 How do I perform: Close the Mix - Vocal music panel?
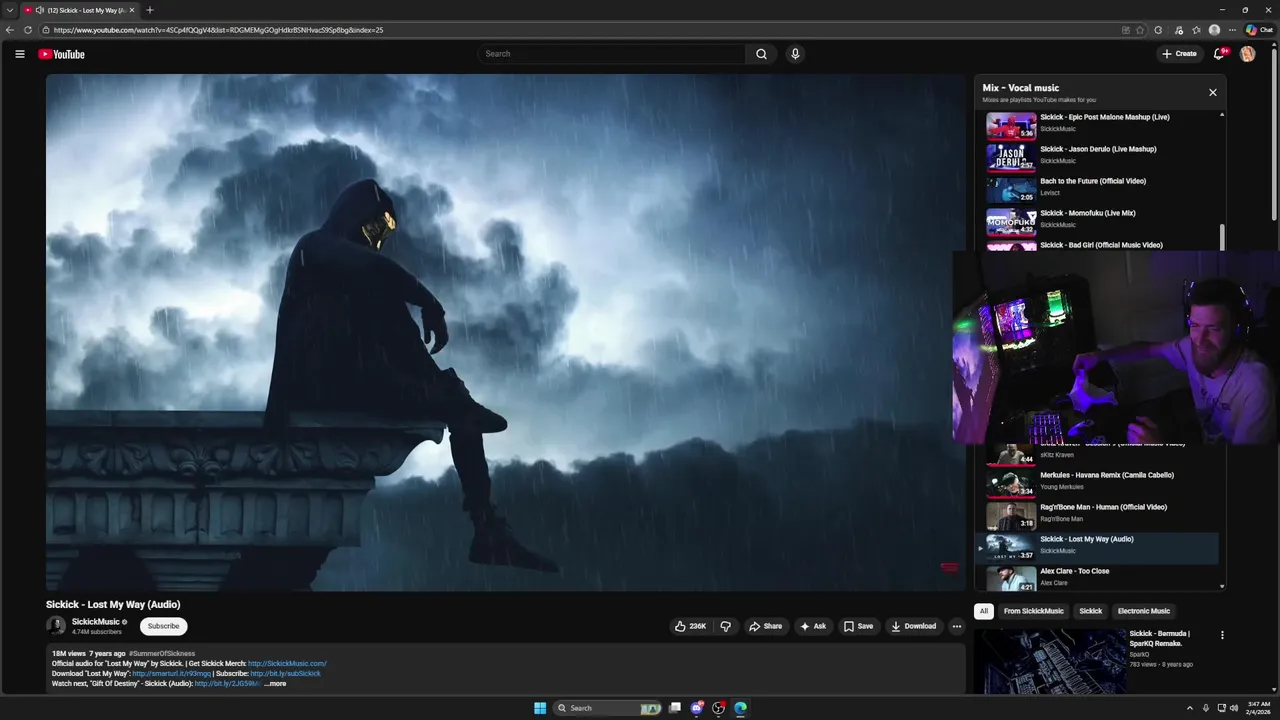pyautogui.click(x=1213, y=92)
